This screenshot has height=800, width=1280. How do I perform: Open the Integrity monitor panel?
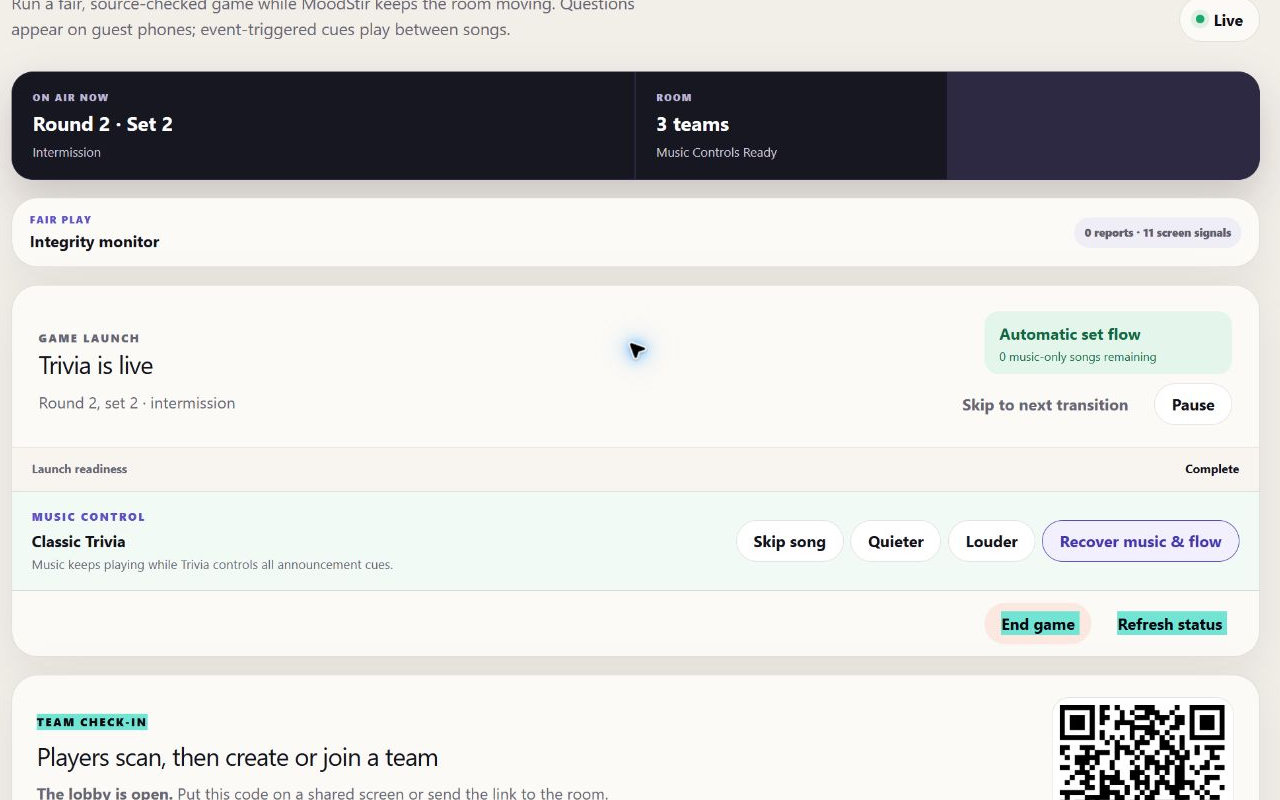click(x=635, y=232)
